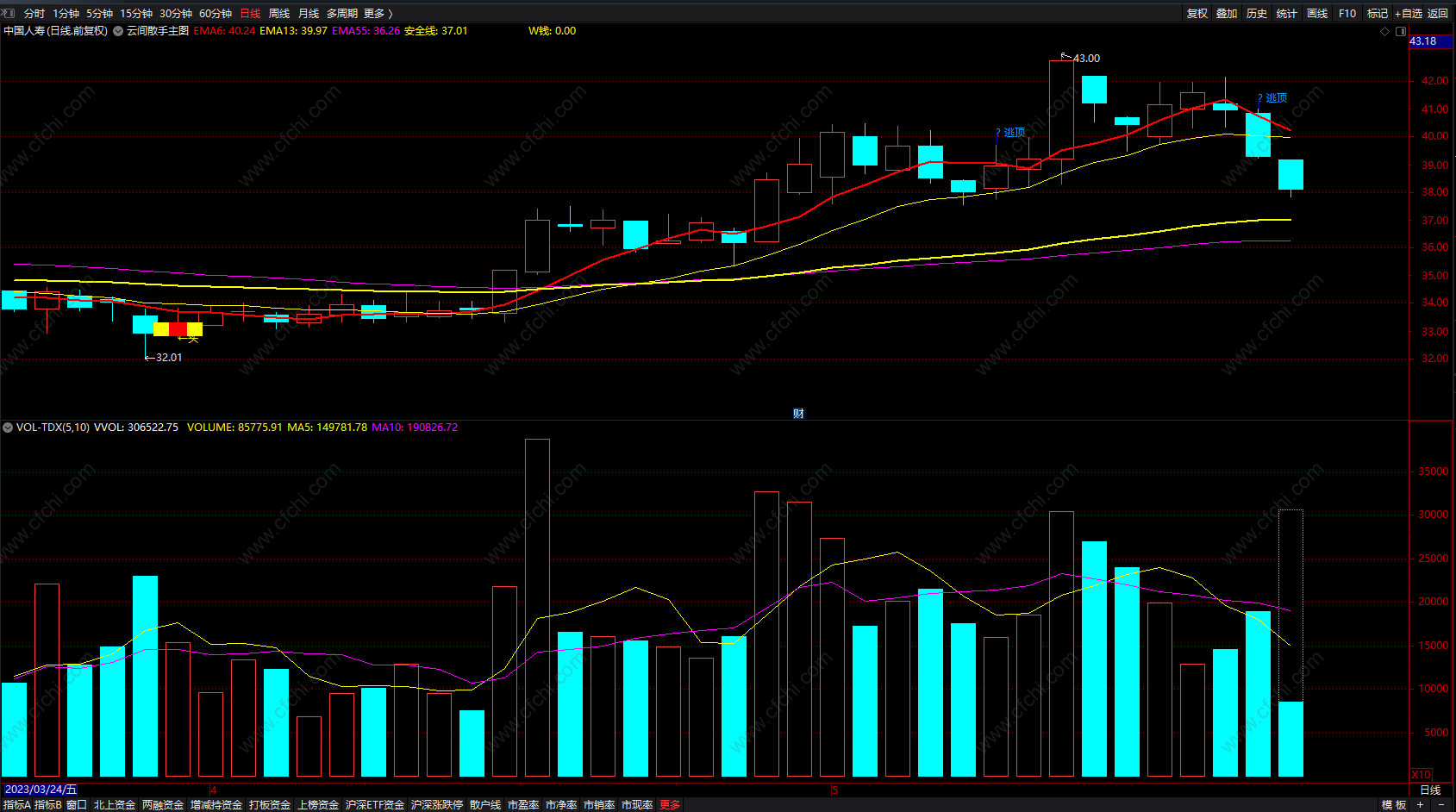The width and height of the screenshot is (1456, 812).
Task: Expand the 更多 periods dropdown at top
Action: point(378,14)
